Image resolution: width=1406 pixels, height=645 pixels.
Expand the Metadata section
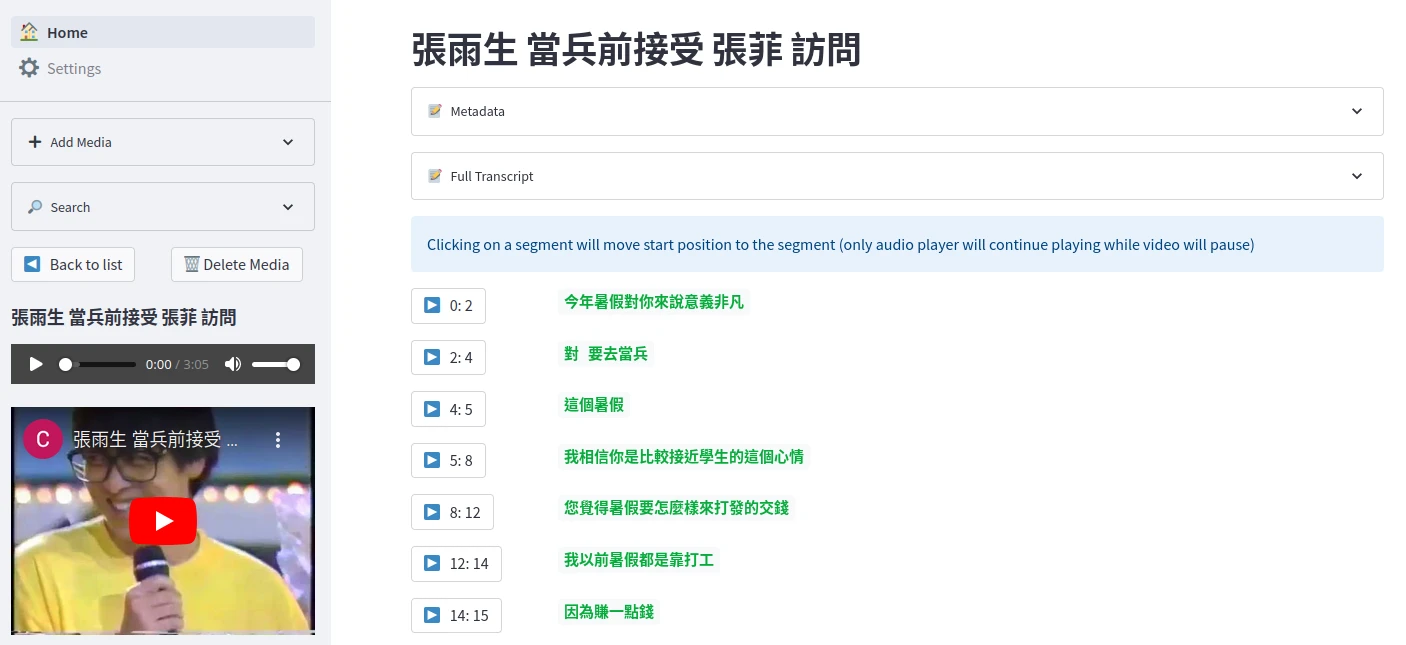coord(896,111)
